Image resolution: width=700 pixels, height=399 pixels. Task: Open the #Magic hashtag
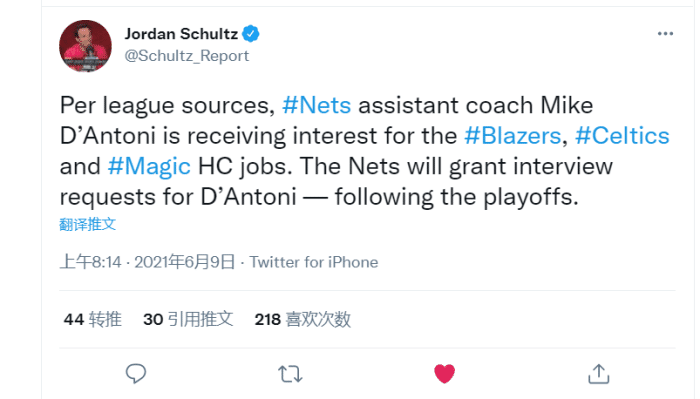149,166
